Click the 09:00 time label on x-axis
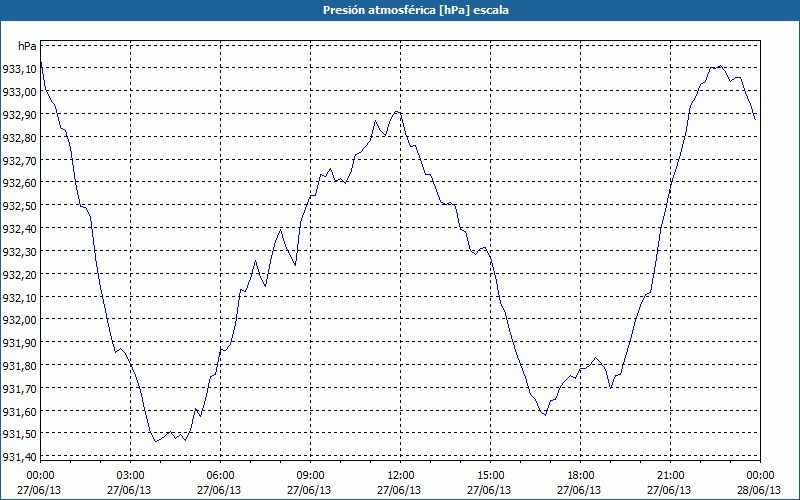The width and height of the screenshot is (800, 500). pos(309,476)
